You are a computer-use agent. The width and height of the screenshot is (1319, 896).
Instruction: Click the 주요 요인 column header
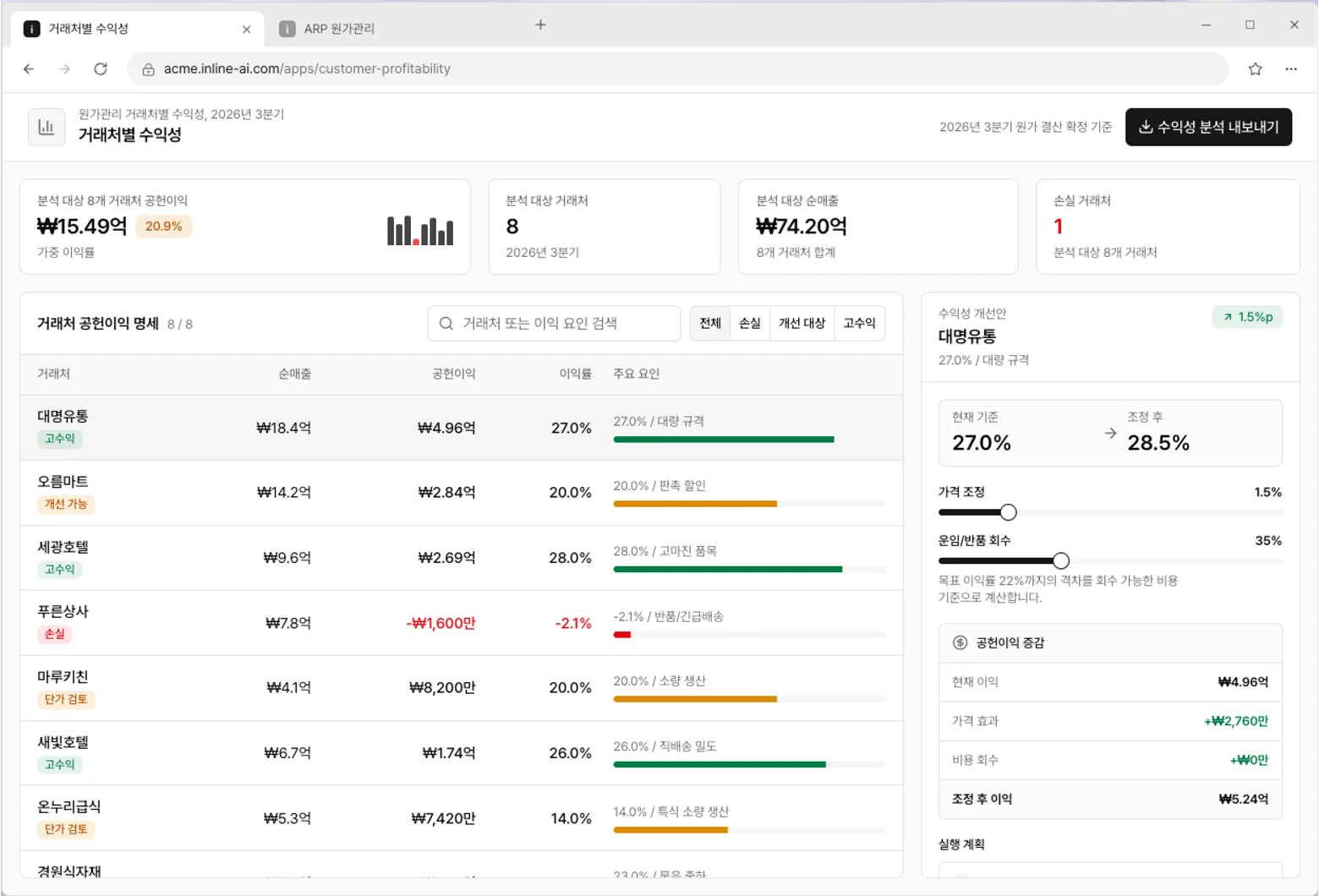[636, 374]
